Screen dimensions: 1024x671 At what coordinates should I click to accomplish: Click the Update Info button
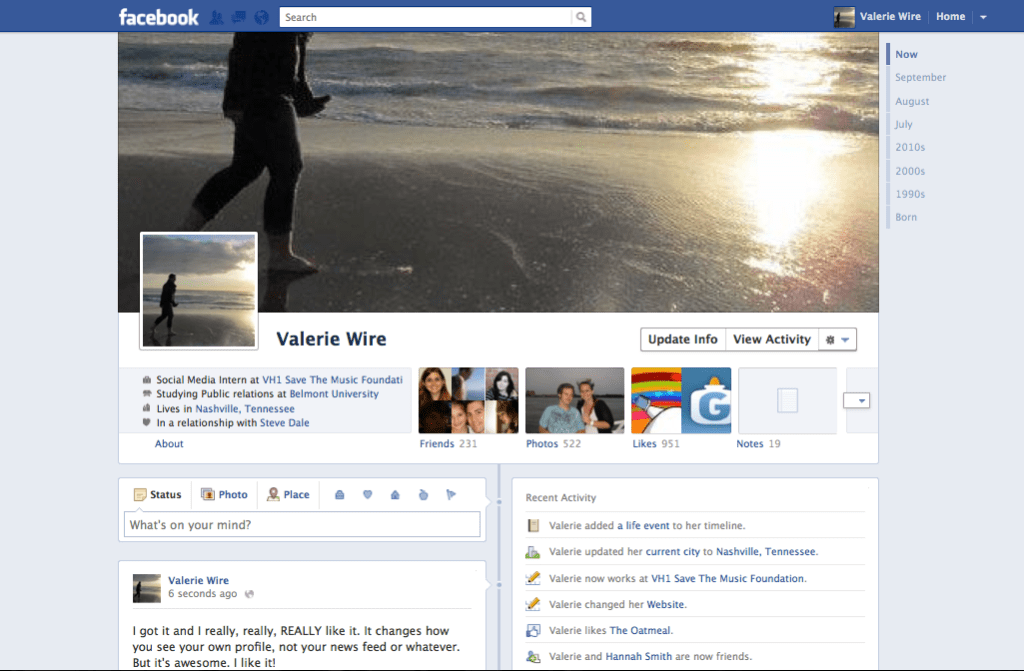682,340
